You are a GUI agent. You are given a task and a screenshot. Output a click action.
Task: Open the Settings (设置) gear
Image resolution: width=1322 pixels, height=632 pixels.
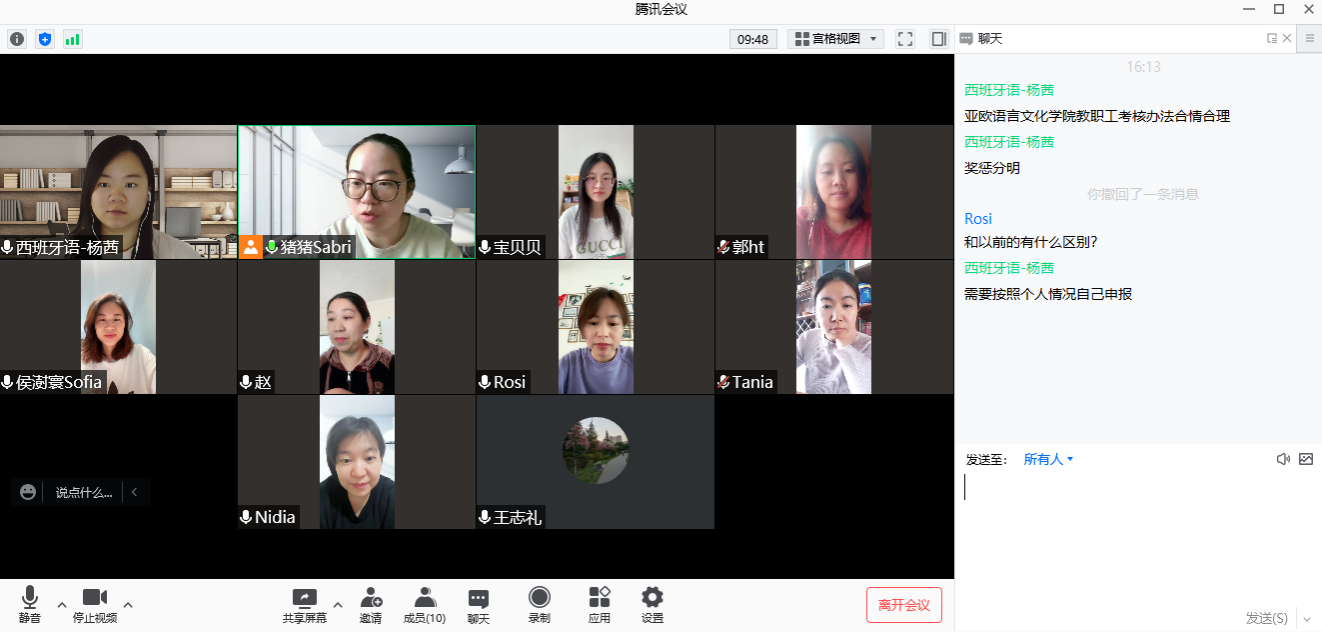point(652,605)
